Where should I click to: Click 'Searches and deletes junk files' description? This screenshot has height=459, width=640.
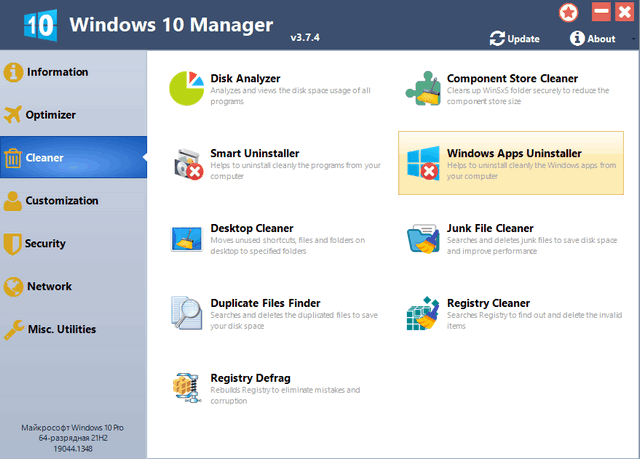coord(532,246)
